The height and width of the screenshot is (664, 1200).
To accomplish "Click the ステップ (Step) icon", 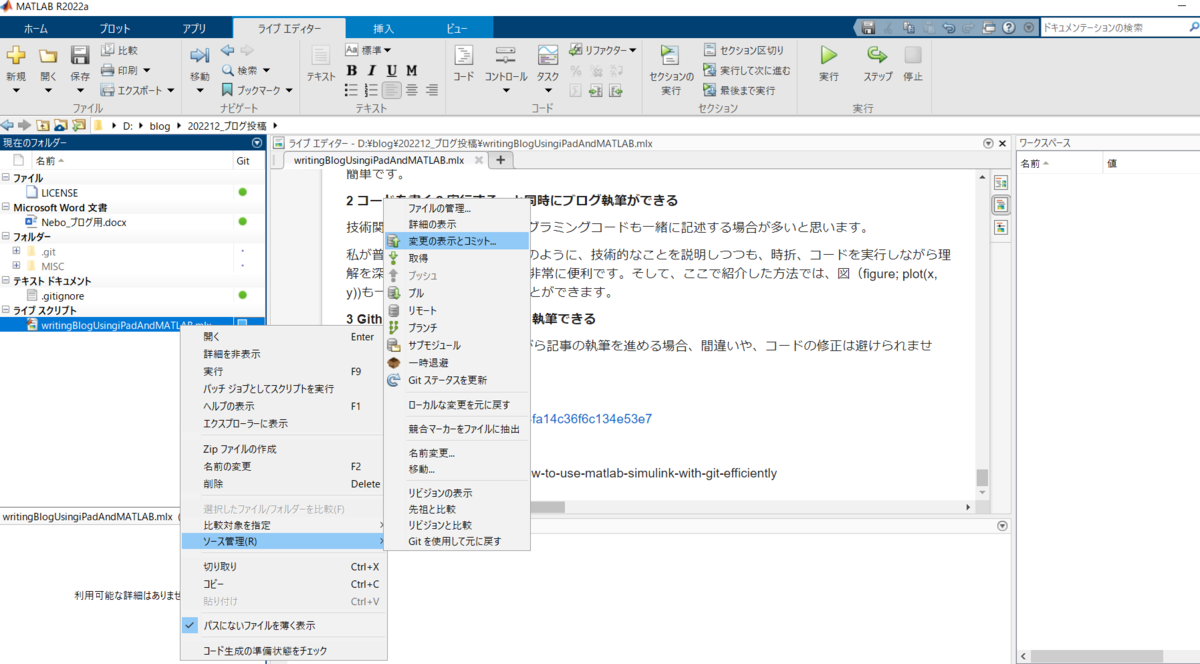I will pos(877,55).
